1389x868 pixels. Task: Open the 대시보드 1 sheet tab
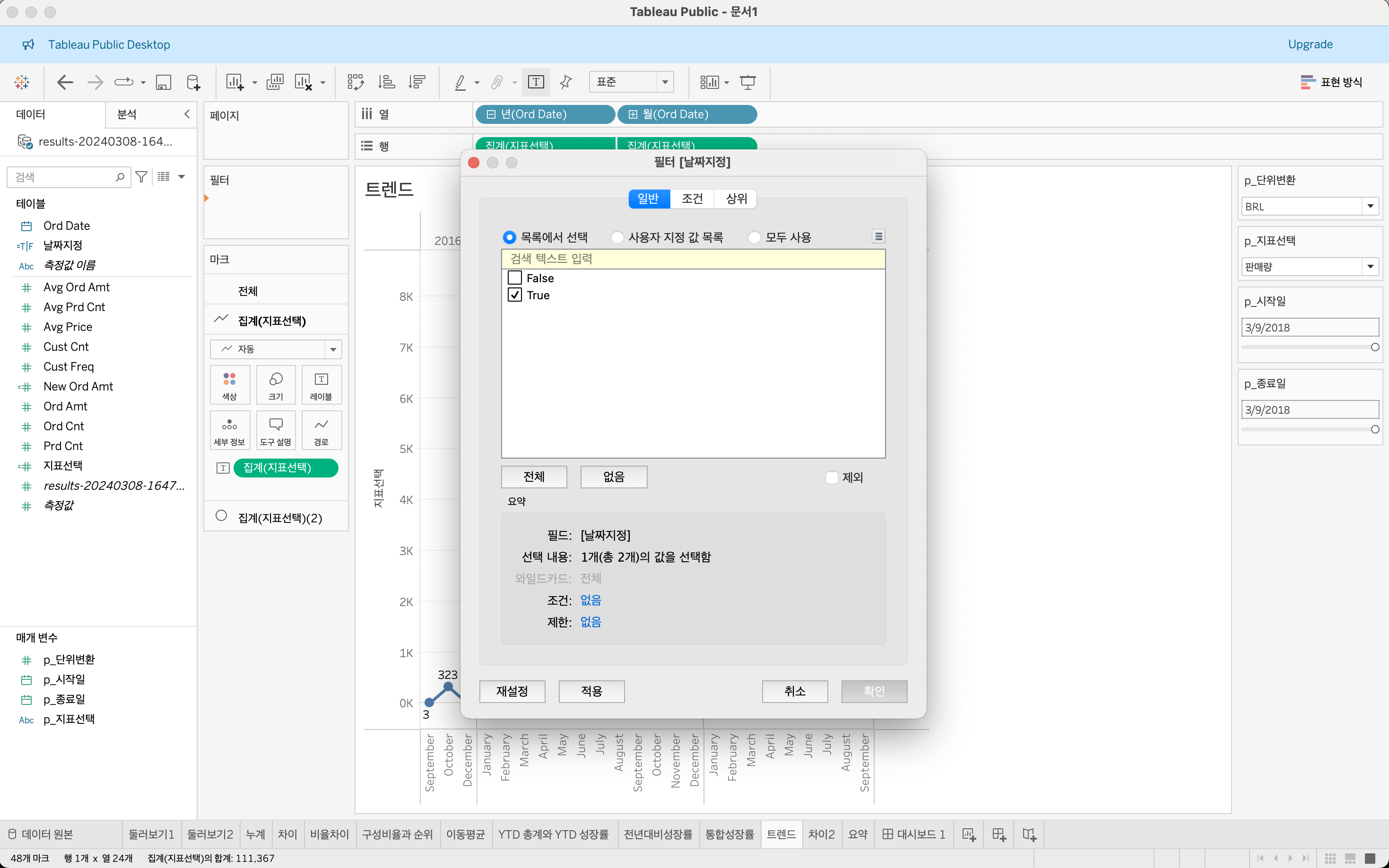914,834
